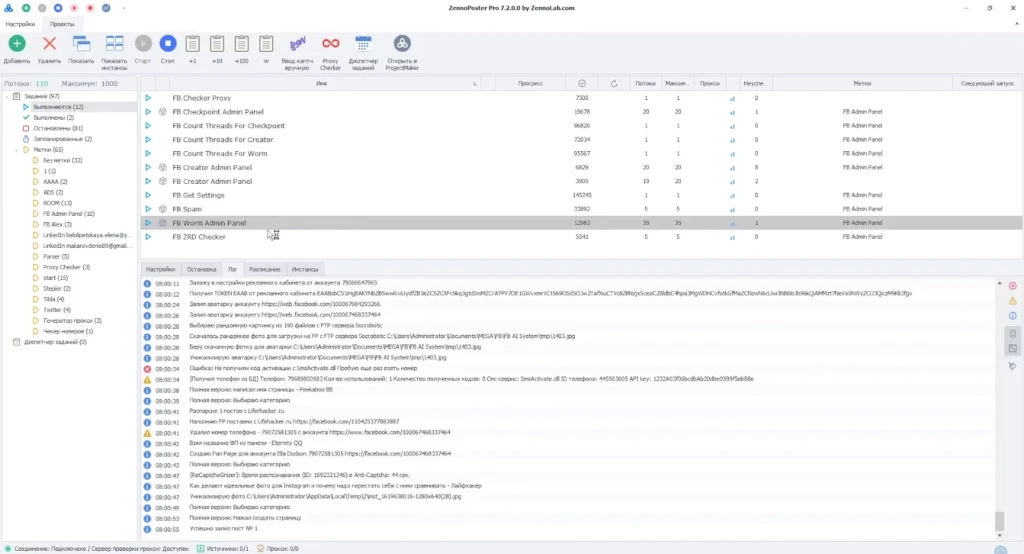The width and height of the screenshot is (1024, 554).
Task: Sort by the refresh-icon column header
Action: (x=614, y=84)
